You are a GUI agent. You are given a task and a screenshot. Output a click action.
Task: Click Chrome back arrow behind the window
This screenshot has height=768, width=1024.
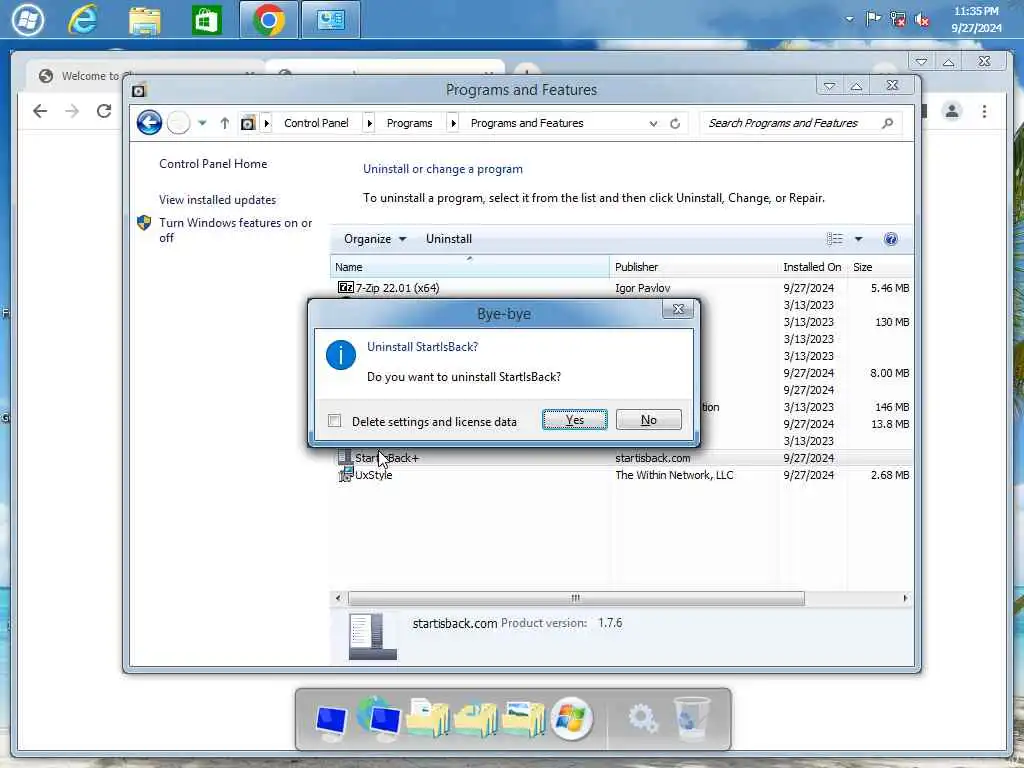(x=40, y=111)
